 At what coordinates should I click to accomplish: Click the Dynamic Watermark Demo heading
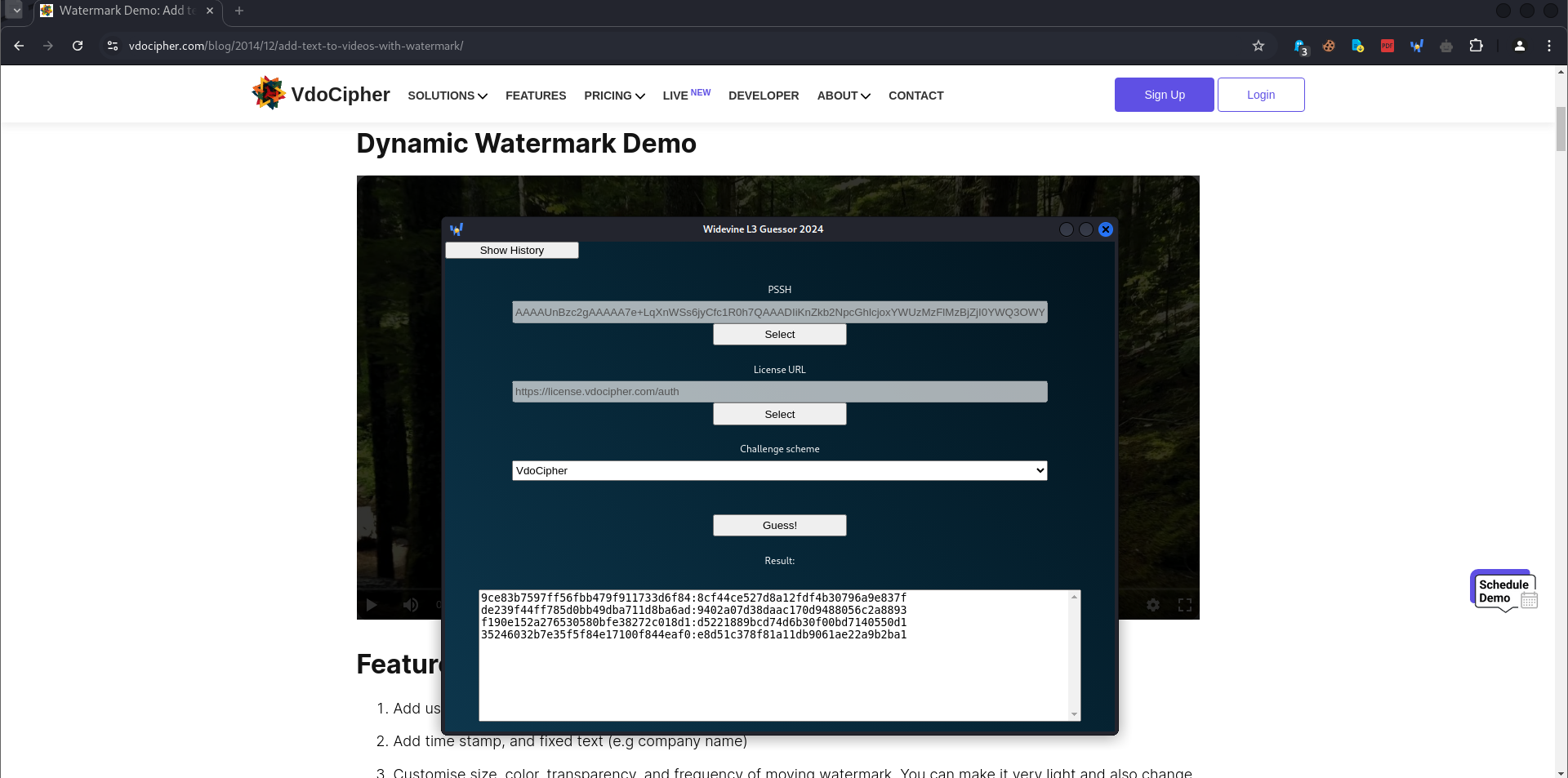coord(526,144)
